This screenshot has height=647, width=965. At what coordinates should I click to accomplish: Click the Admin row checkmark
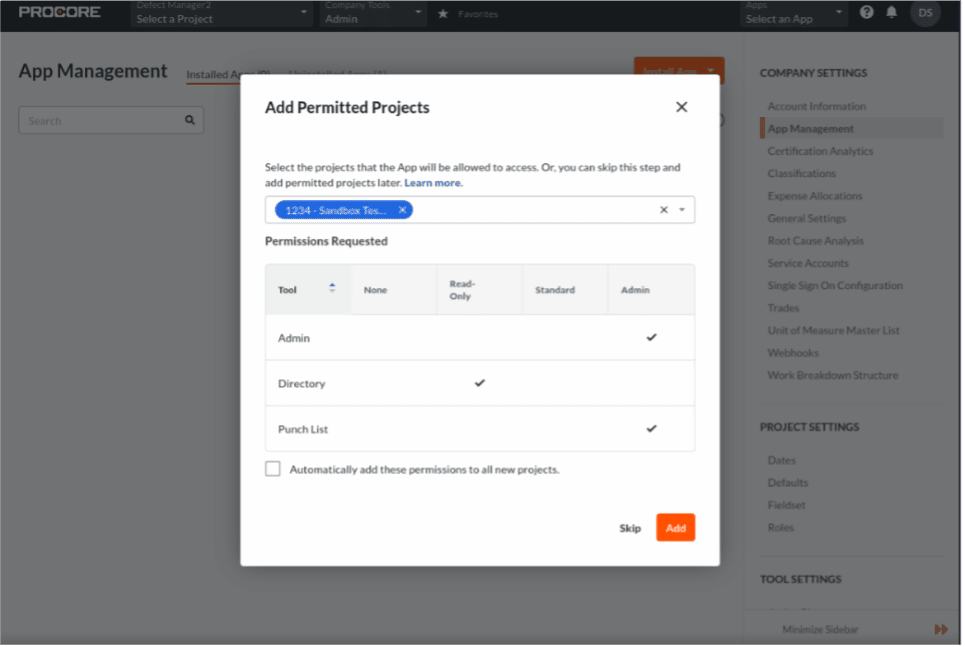(x=654, y=338)
